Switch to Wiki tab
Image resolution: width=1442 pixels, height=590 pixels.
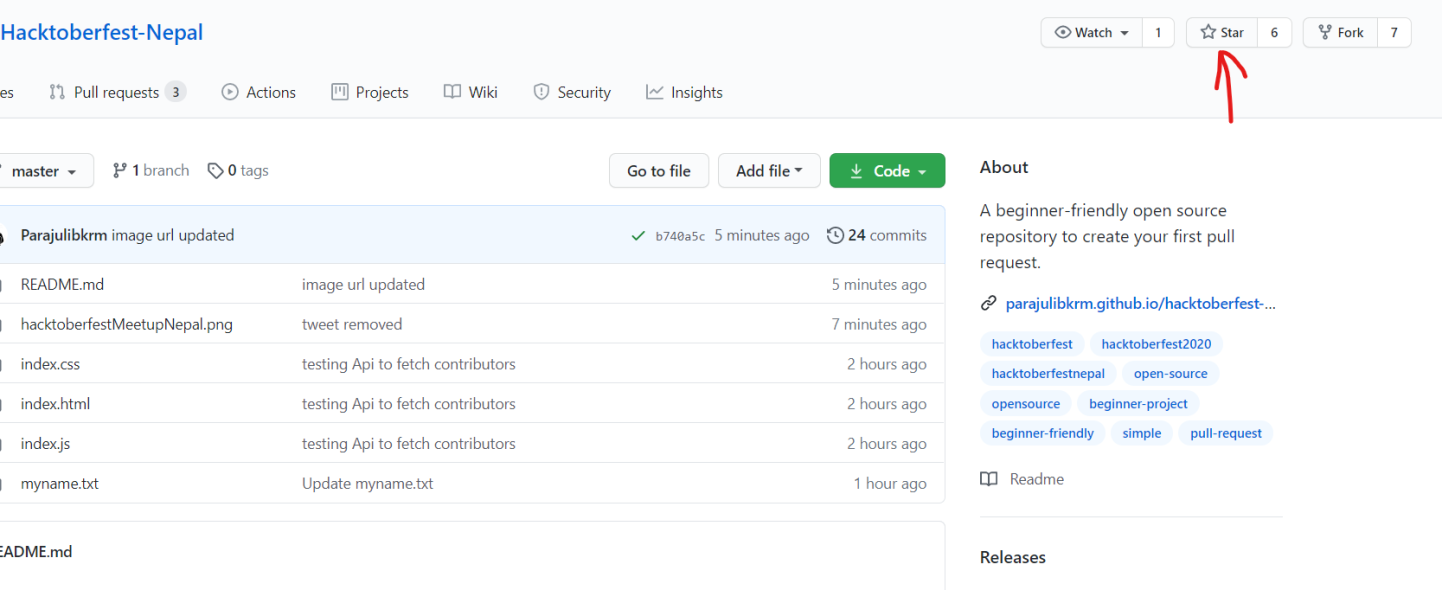click(471, 92)
